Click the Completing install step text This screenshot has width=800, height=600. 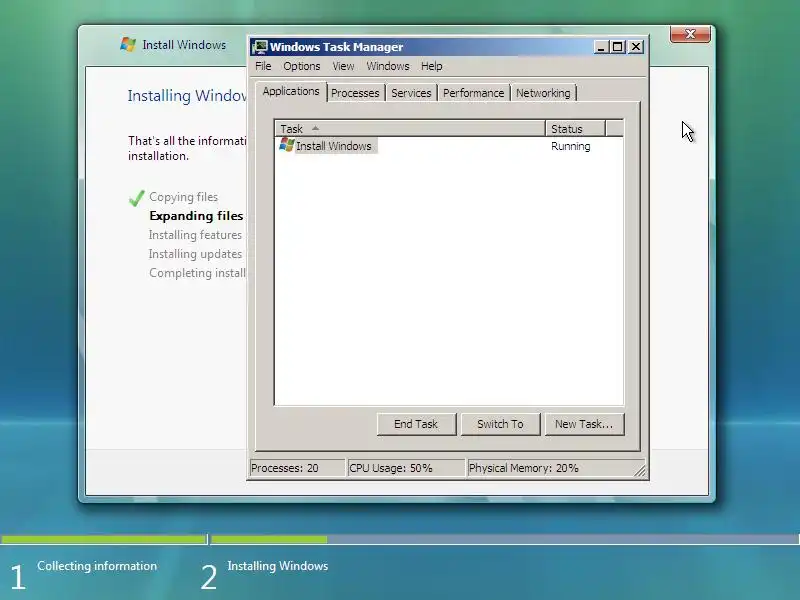point(197,273)
